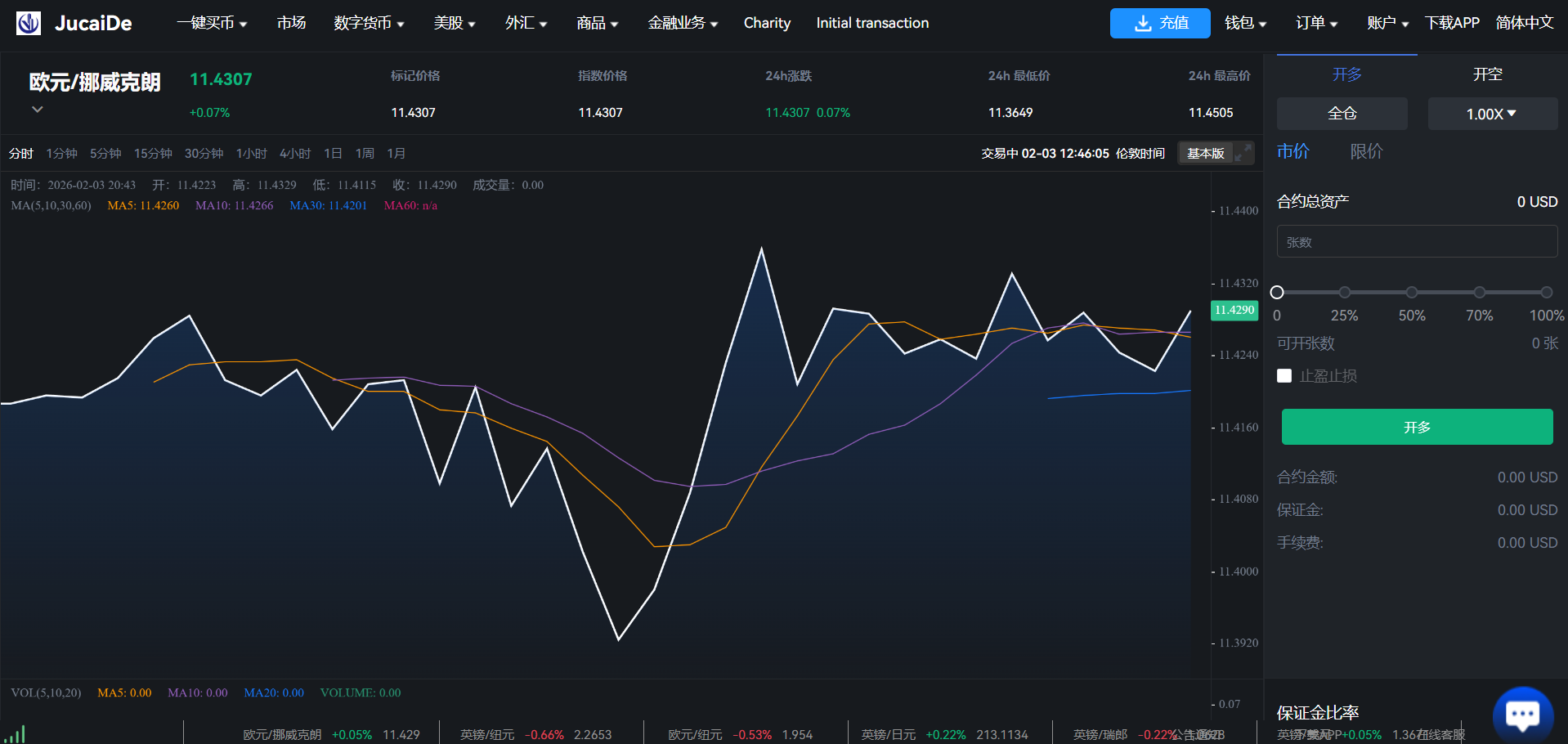Open the 简体中文 language selector
Viewport: 1568px width, 744px height.
tap(1524, 23)
